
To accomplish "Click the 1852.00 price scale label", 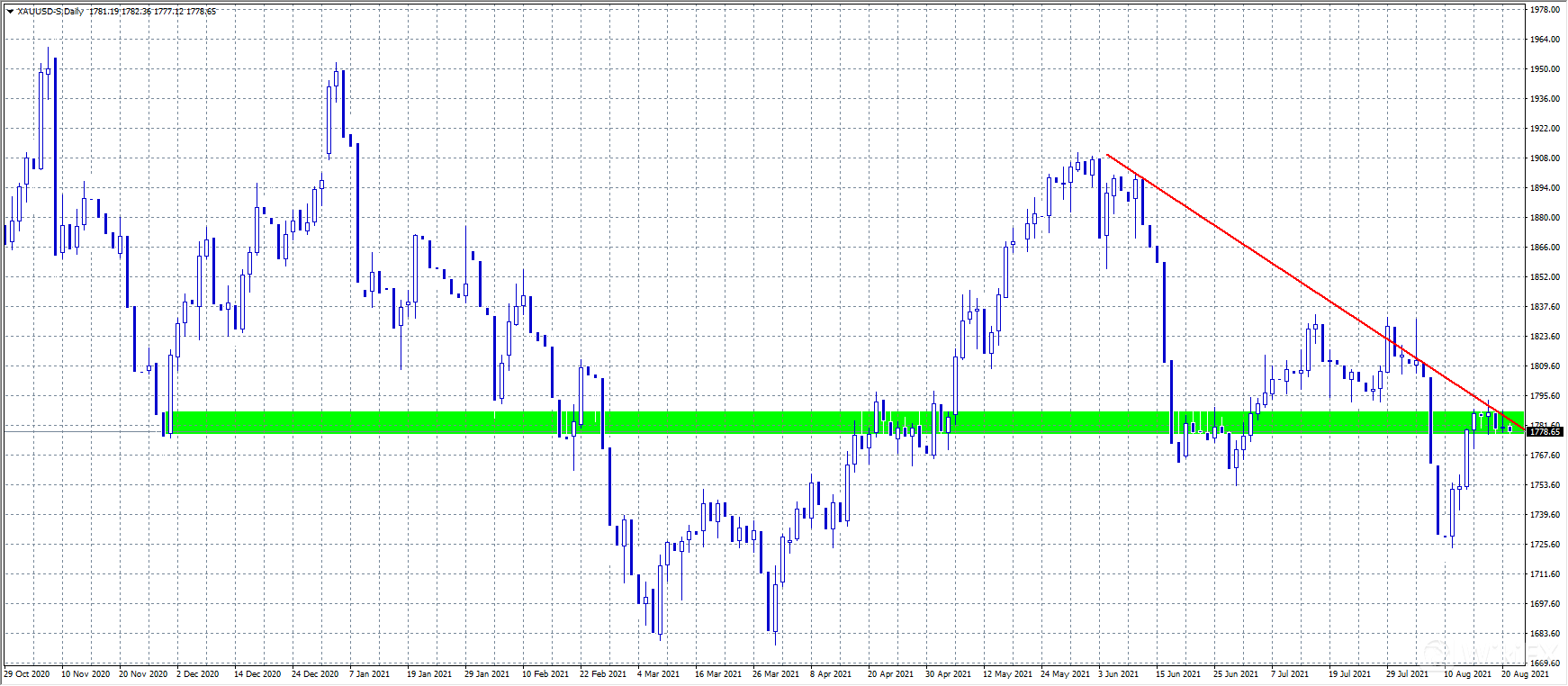I will click(x=1545, y=277).
